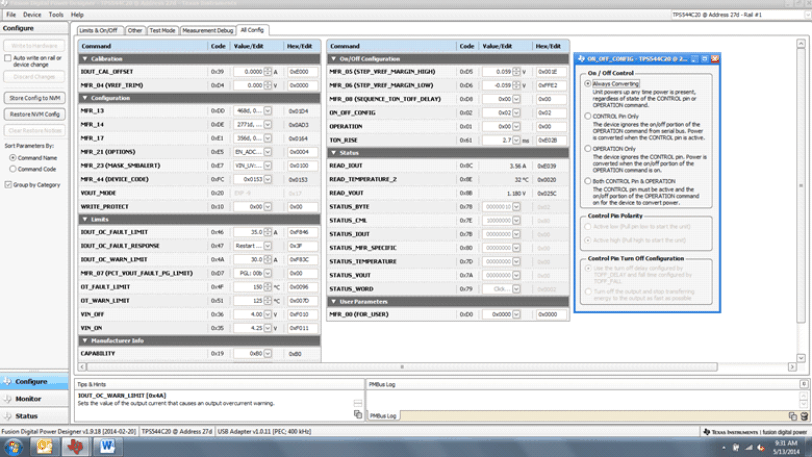Open IOUT_OC_FAULT_RESPONSE dropdown
Viewport: 812px width, 457px height.
click(268, 246)
